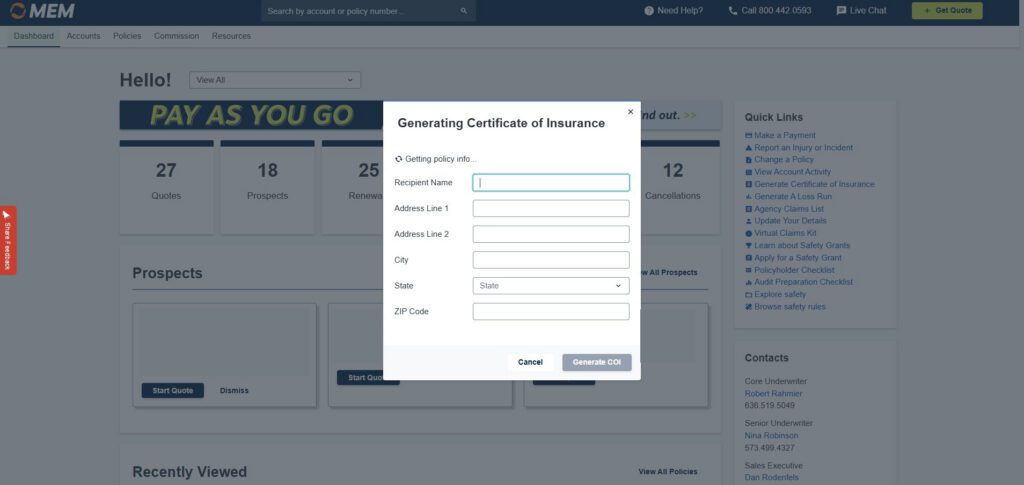Click the MEM logo in header
The height and width of the screenshot is (485, 1024).
pos(42,11)
